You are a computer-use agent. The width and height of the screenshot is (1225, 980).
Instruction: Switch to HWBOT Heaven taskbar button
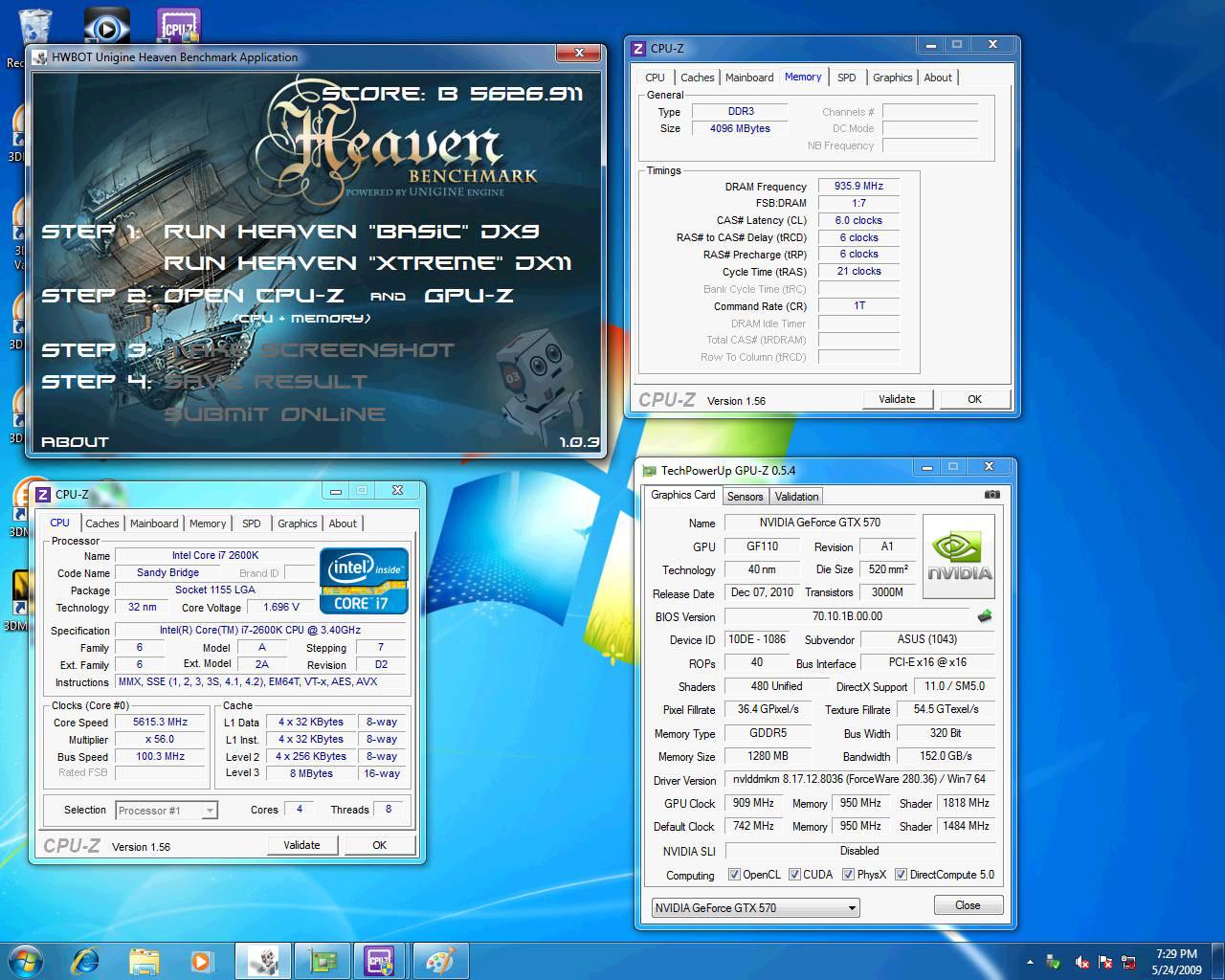[x=262, y=960]
